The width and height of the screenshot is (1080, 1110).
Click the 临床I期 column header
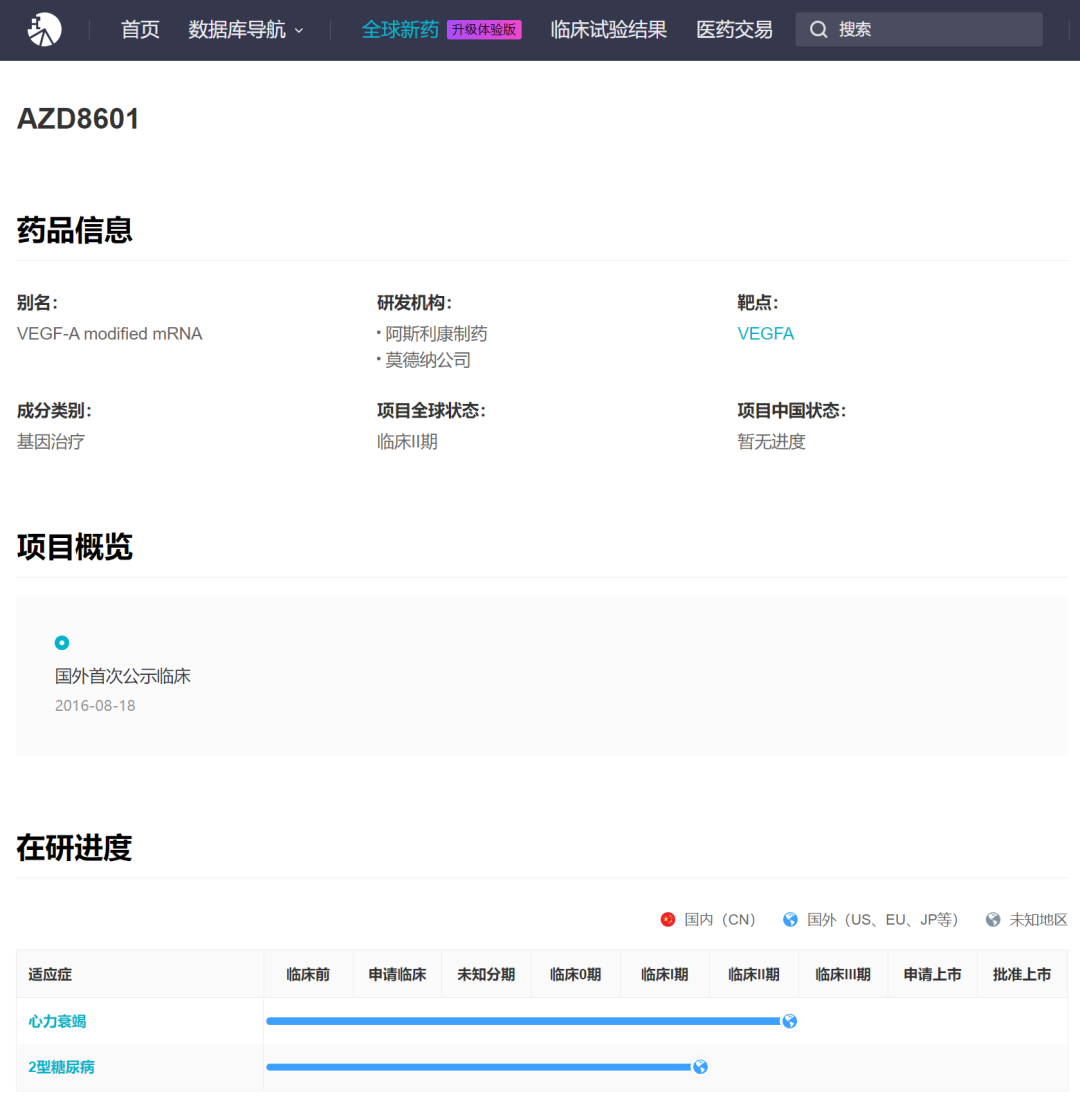pyautogui.click(x=665, y=974)
